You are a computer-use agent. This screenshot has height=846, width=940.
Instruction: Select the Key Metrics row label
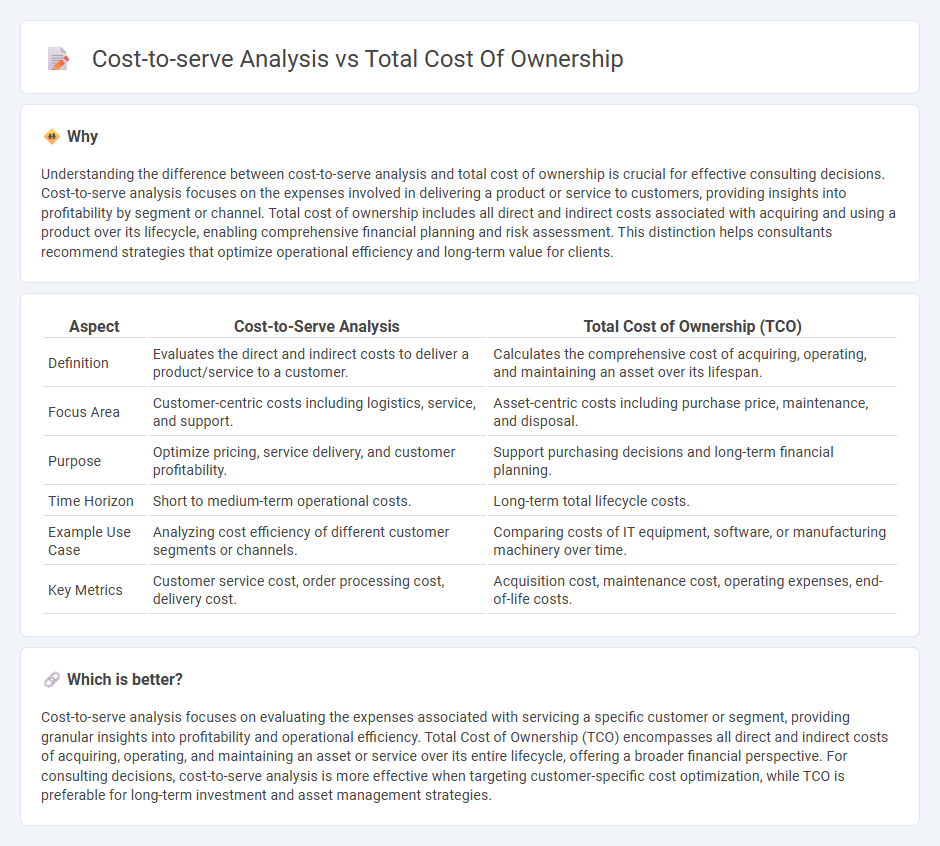pyautogui.click(x=85, y=590)
